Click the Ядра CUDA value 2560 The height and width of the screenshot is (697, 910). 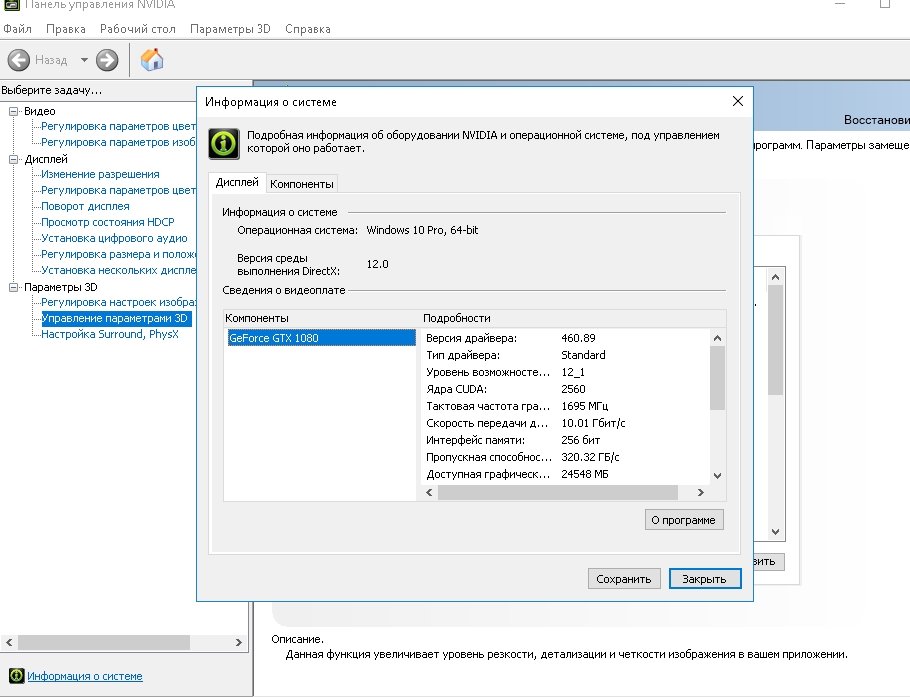[573, 389]
